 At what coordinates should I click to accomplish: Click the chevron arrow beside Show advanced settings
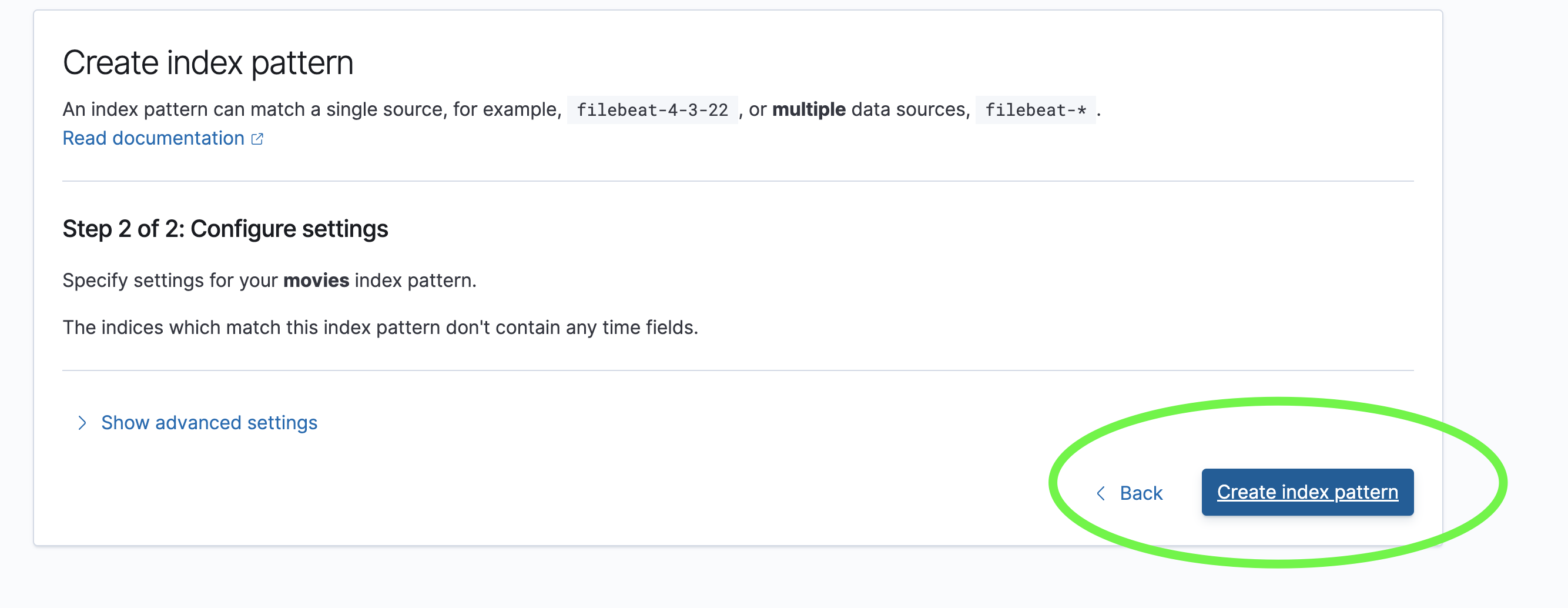tap(82, 423)
